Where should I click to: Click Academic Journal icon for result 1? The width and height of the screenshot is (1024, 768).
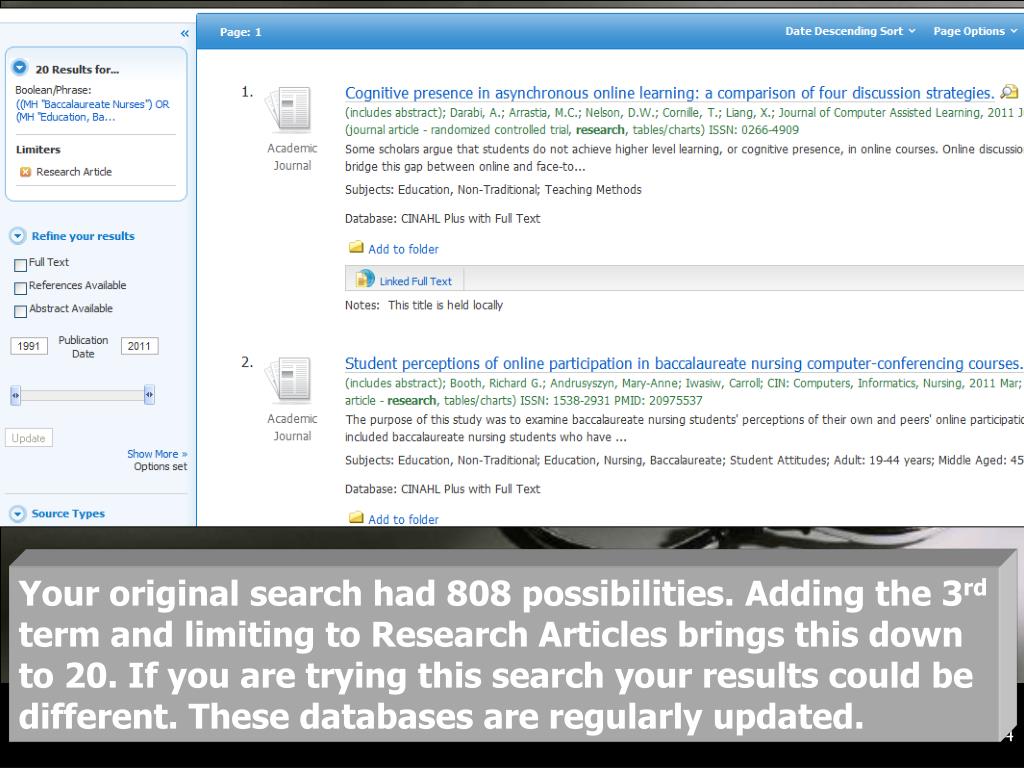[x=288, y=109]
